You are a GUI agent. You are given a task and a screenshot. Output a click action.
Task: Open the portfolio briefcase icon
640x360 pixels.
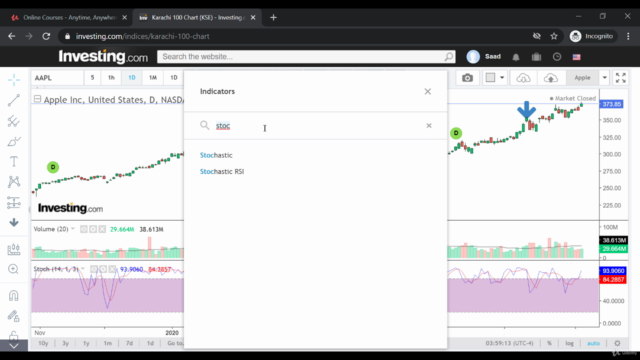[536, 57]
